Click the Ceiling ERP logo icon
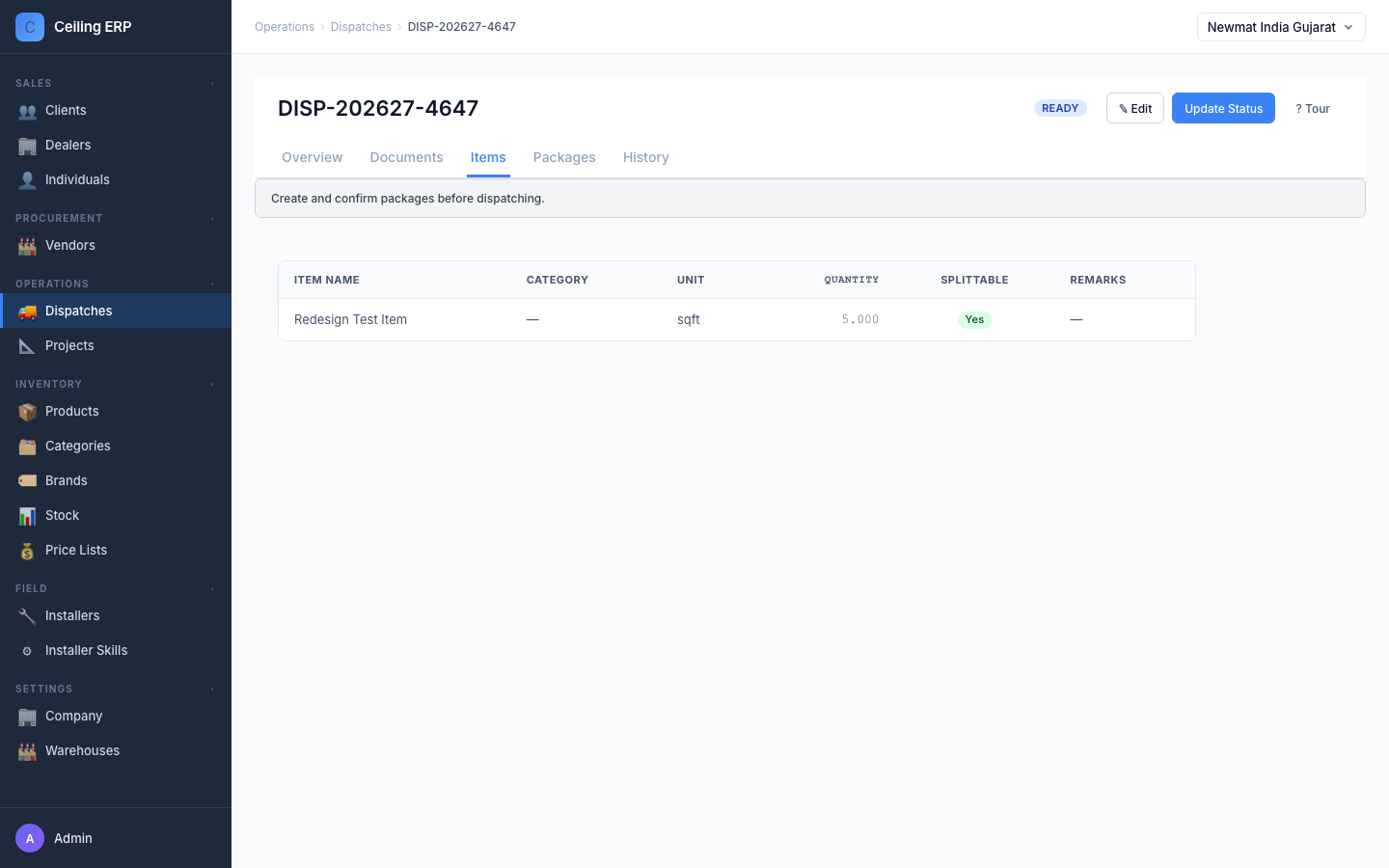Screen dimensions: 1389x868 click(30, 27)
